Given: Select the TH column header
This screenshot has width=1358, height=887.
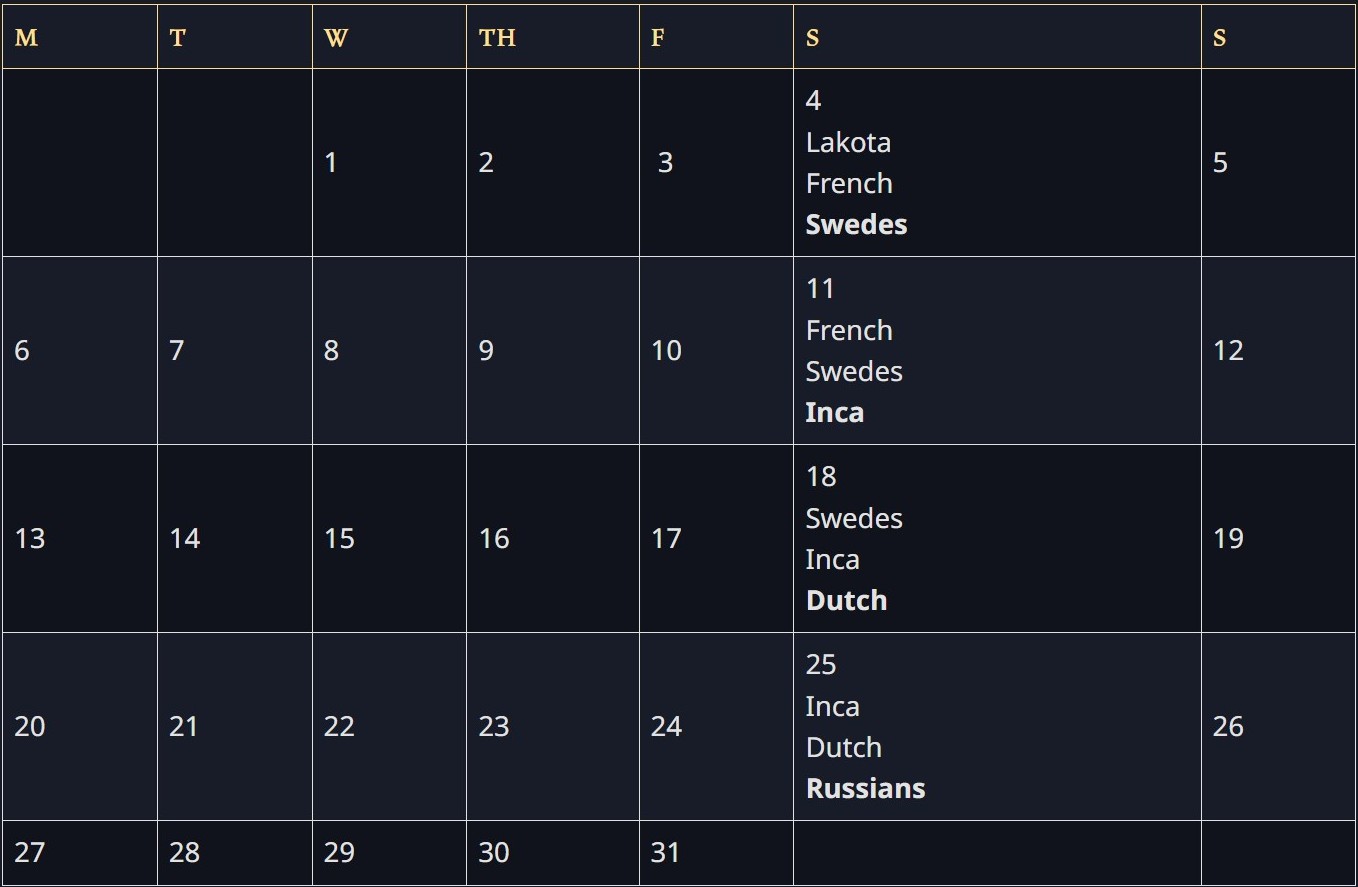Looking at the screenshot, I should coord(497,38).
